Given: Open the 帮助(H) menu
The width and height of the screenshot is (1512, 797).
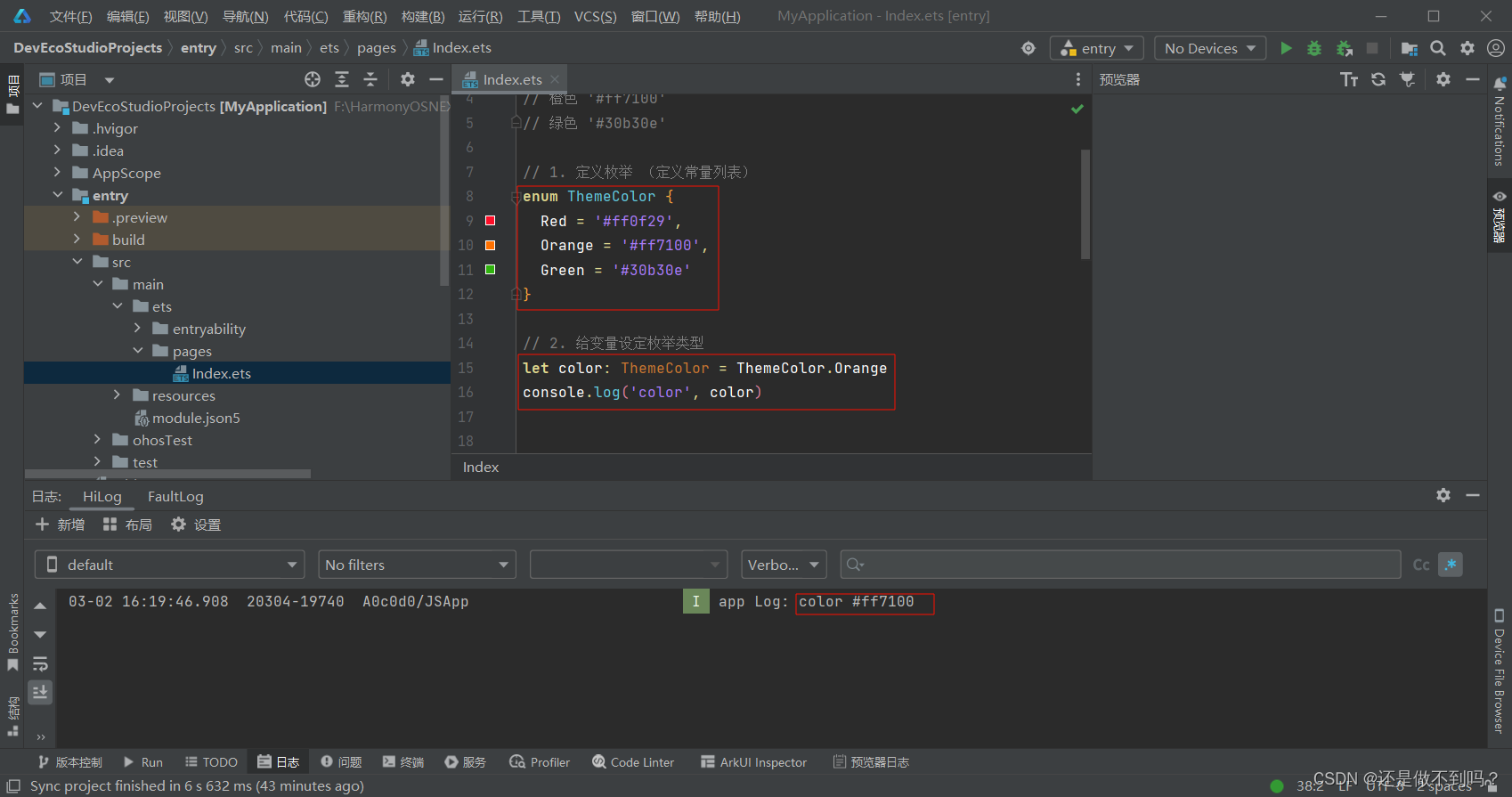Looking at the screenshot, I should 717,17.
